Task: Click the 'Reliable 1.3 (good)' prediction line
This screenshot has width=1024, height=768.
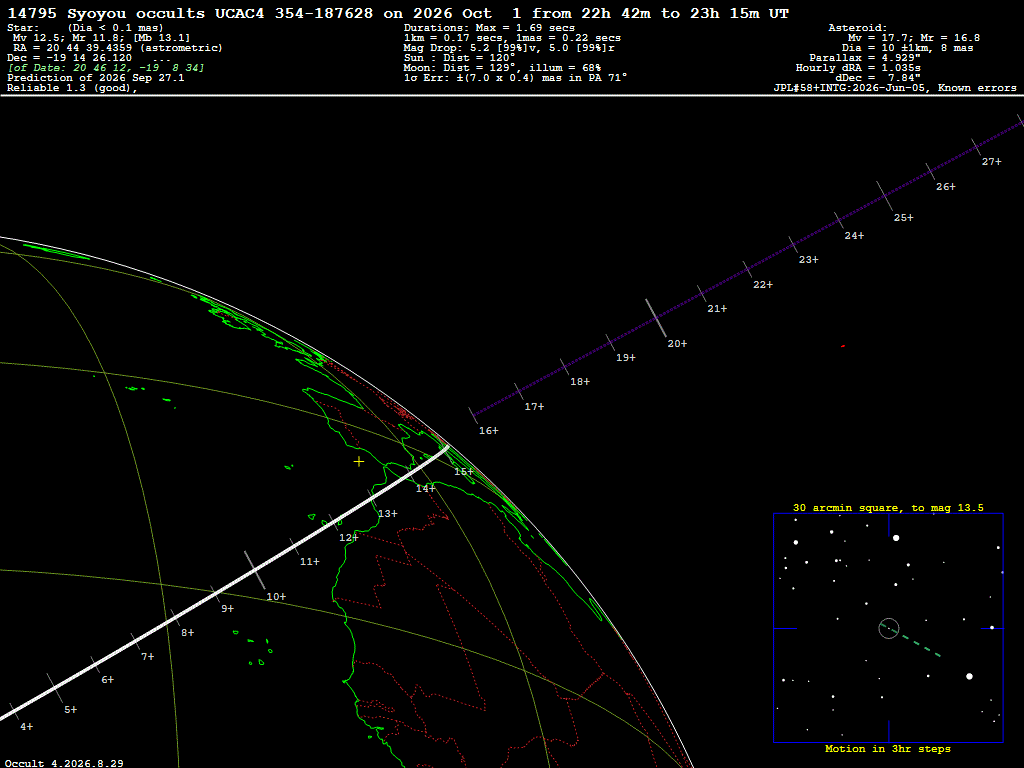Action: [x=72, y=88]
